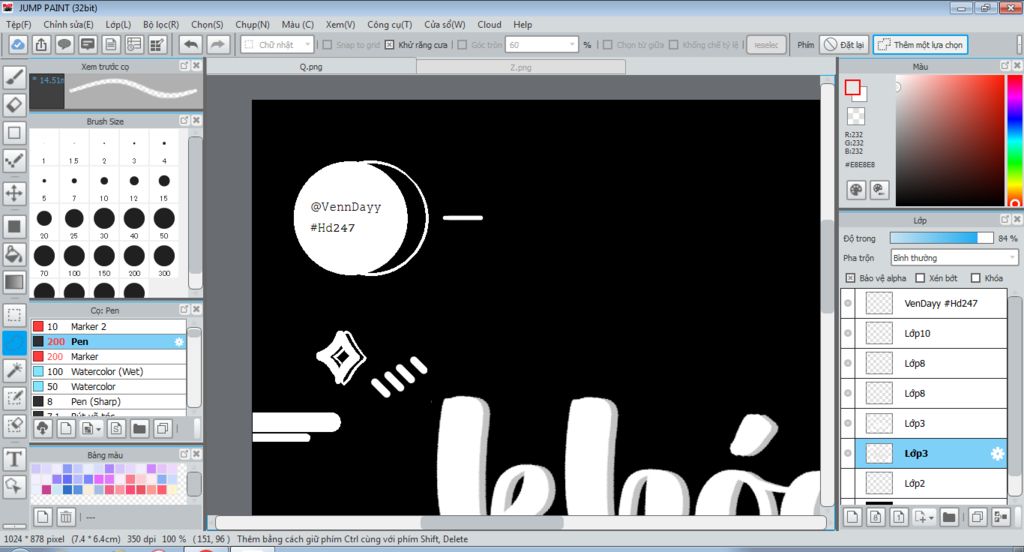Choose brush size 100 preset

point(74,259)
